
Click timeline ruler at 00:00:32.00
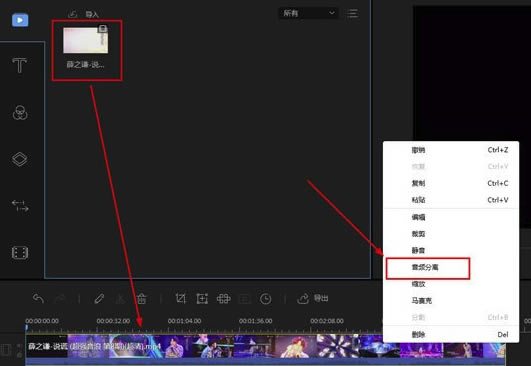point(113,321)
